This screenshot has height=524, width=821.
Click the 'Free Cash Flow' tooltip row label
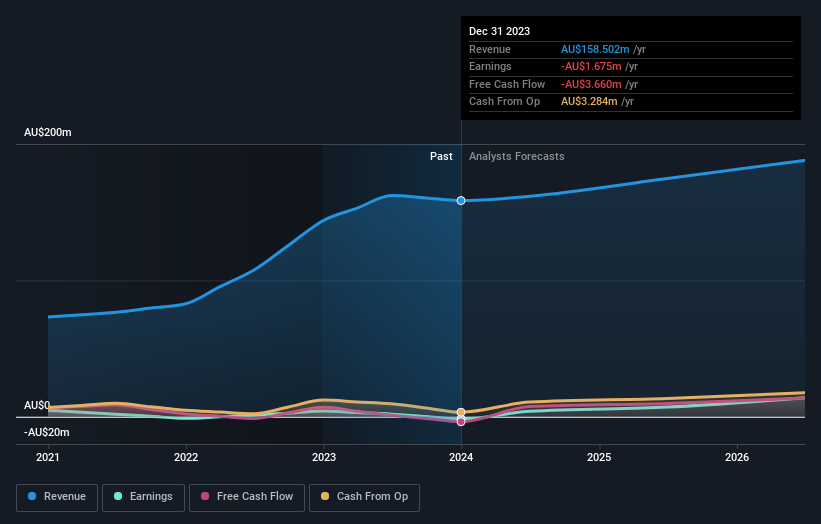(x=507, y=84)
